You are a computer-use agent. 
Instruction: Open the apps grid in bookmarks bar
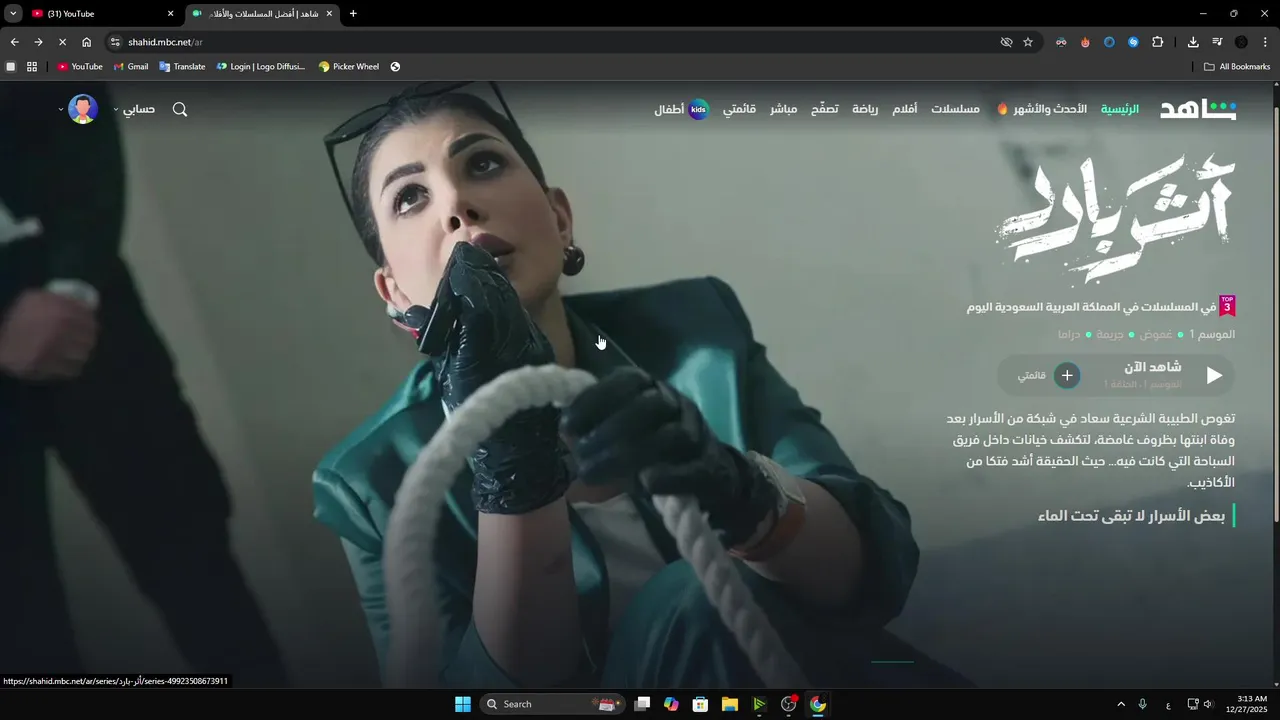point(32,67)
